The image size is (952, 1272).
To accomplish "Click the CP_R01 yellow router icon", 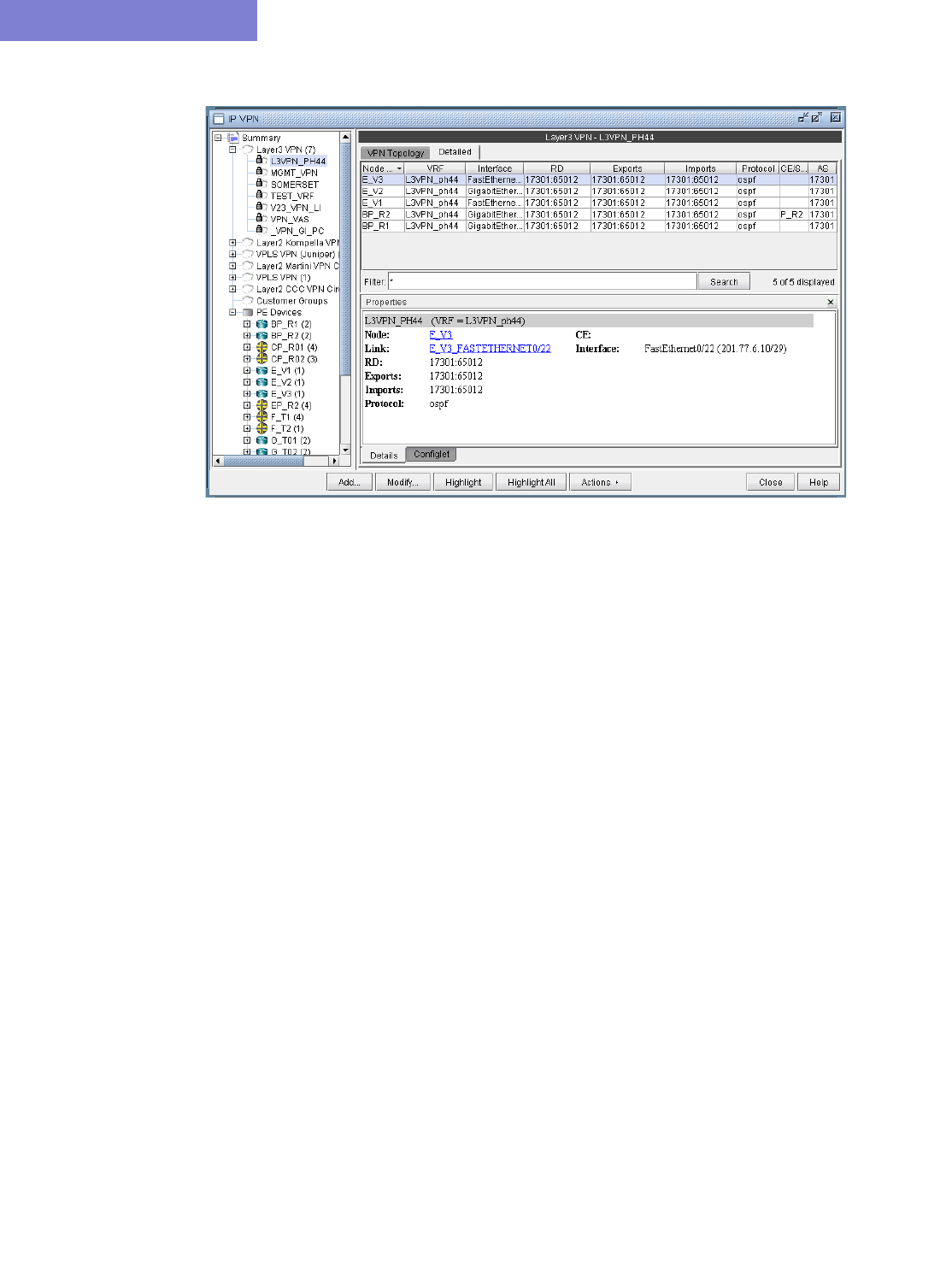I will pos(262,347).
